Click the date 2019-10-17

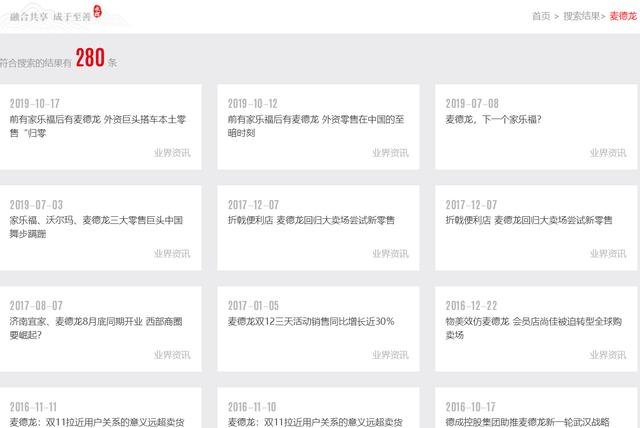point(35,104)
